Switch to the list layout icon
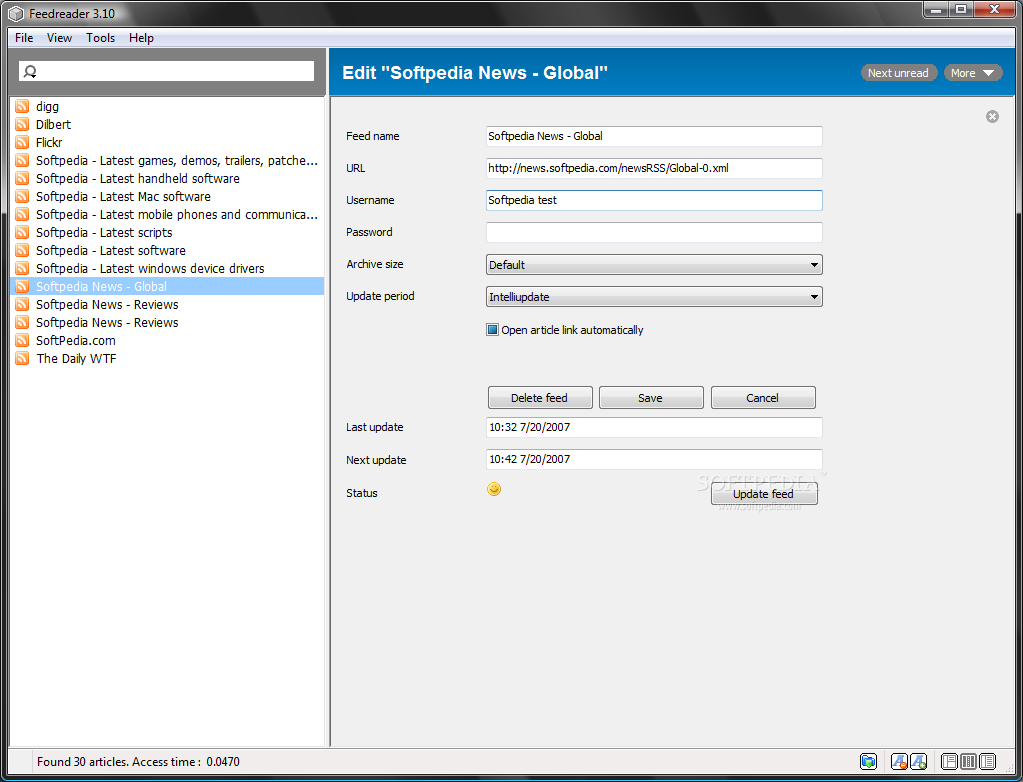 coord(987,761)
